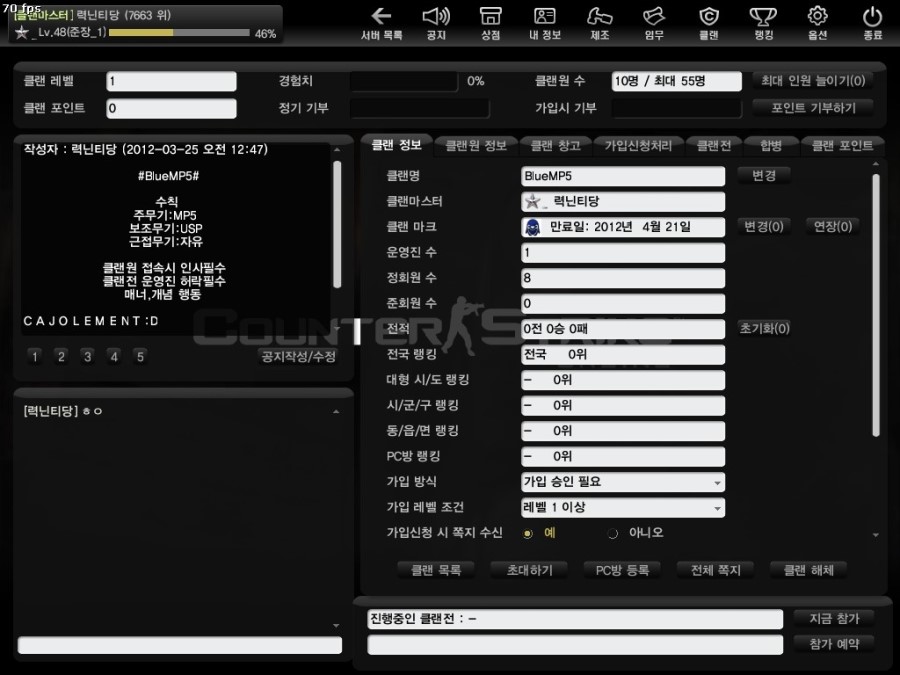Viewport: 900px width, 675px height.
Task: Click the 지금 참가 button
Action: pos(834,618)
